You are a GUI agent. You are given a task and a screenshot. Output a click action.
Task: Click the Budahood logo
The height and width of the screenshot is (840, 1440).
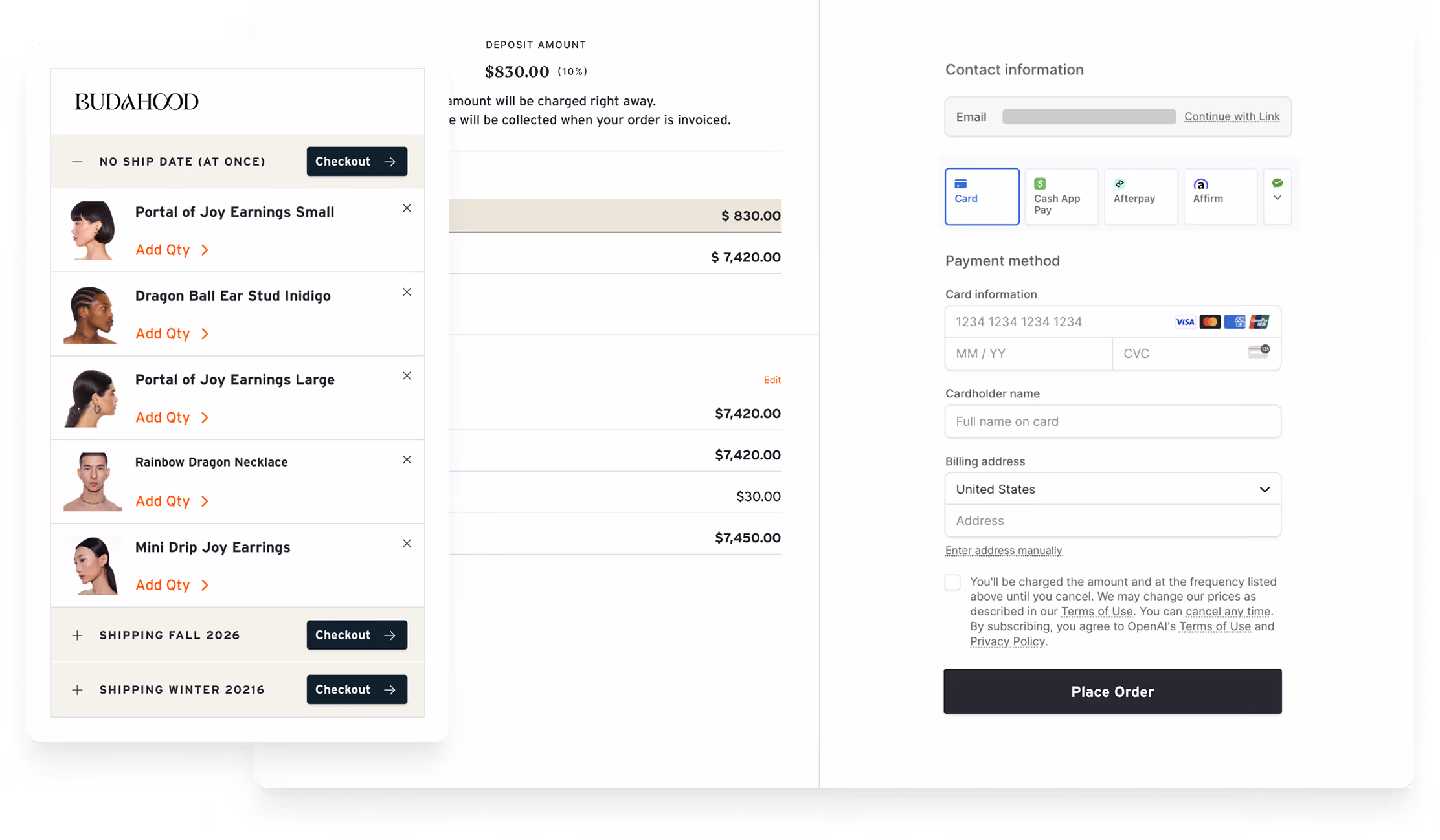click(x=137, y=102)
